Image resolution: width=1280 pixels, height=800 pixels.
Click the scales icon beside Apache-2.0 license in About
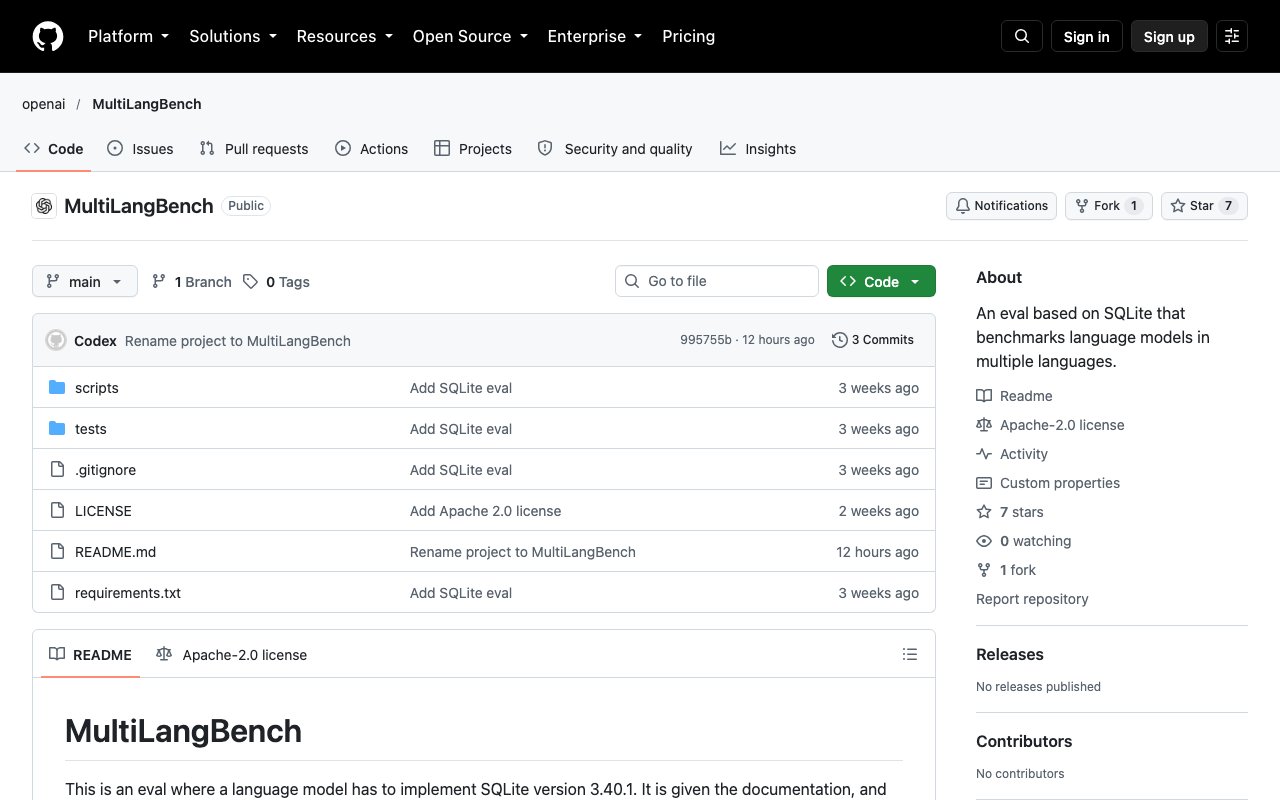tap(984, 425)
